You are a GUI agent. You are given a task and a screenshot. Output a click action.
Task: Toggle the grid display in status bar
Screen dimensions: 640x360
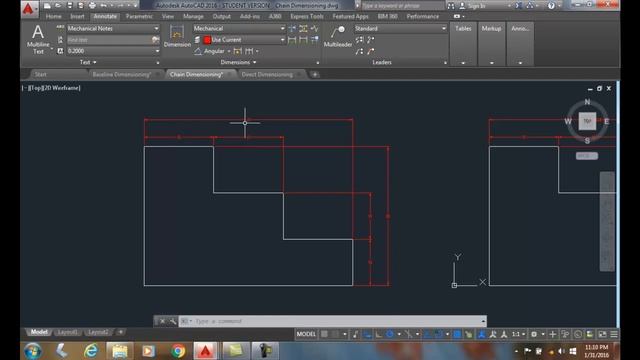pos(324,334)
